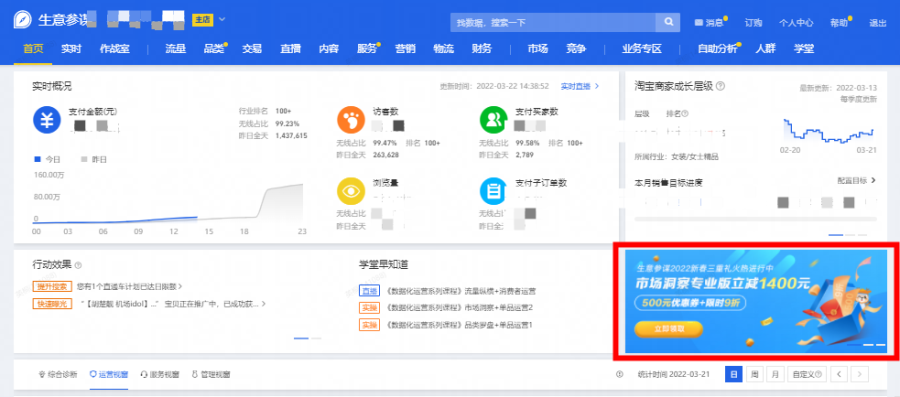Click the orange 访客数 footprint icon

pyautogui.click(x=351, y=120)
